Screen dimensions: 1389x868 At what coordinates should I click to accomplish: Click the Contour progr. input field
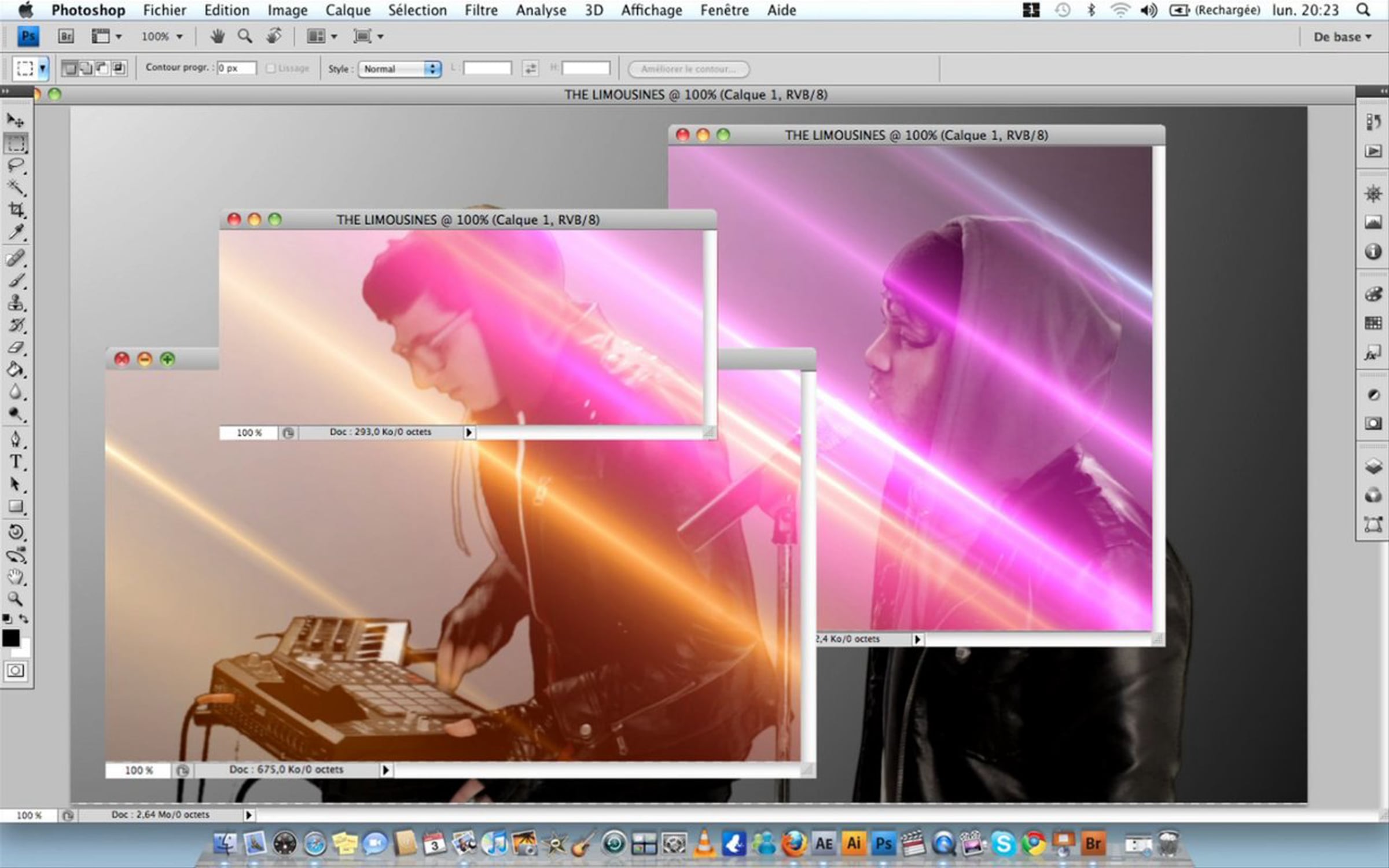click(237, 68)
